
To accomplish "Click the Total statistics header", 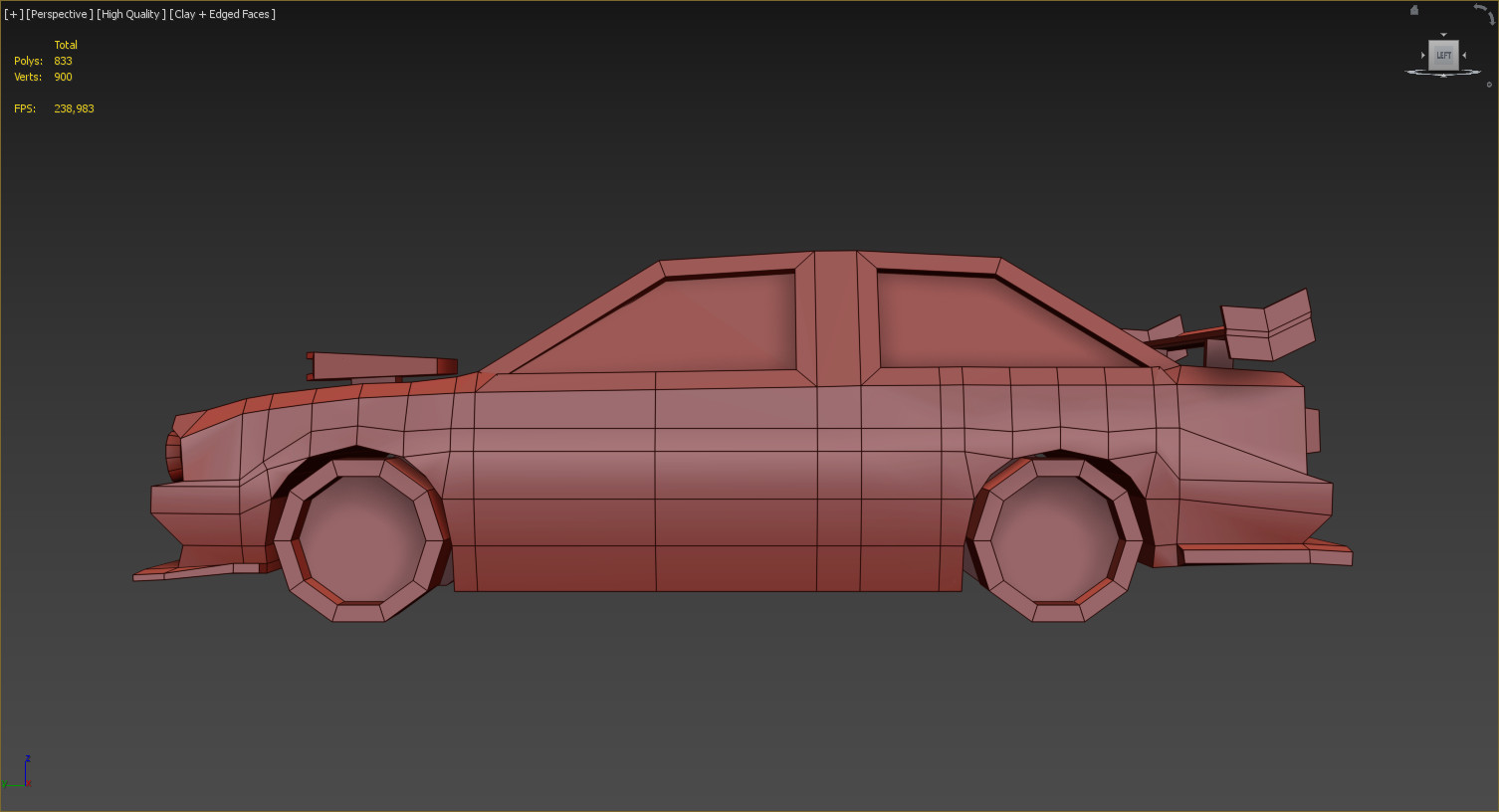I will [66, 45].
